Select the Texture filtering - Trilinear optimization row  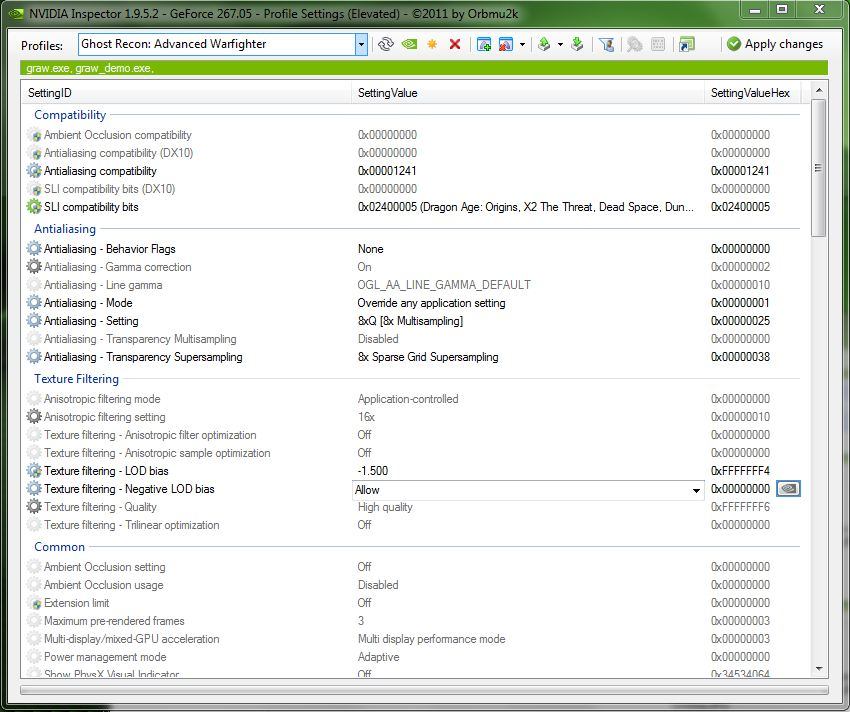coord(416,525)
